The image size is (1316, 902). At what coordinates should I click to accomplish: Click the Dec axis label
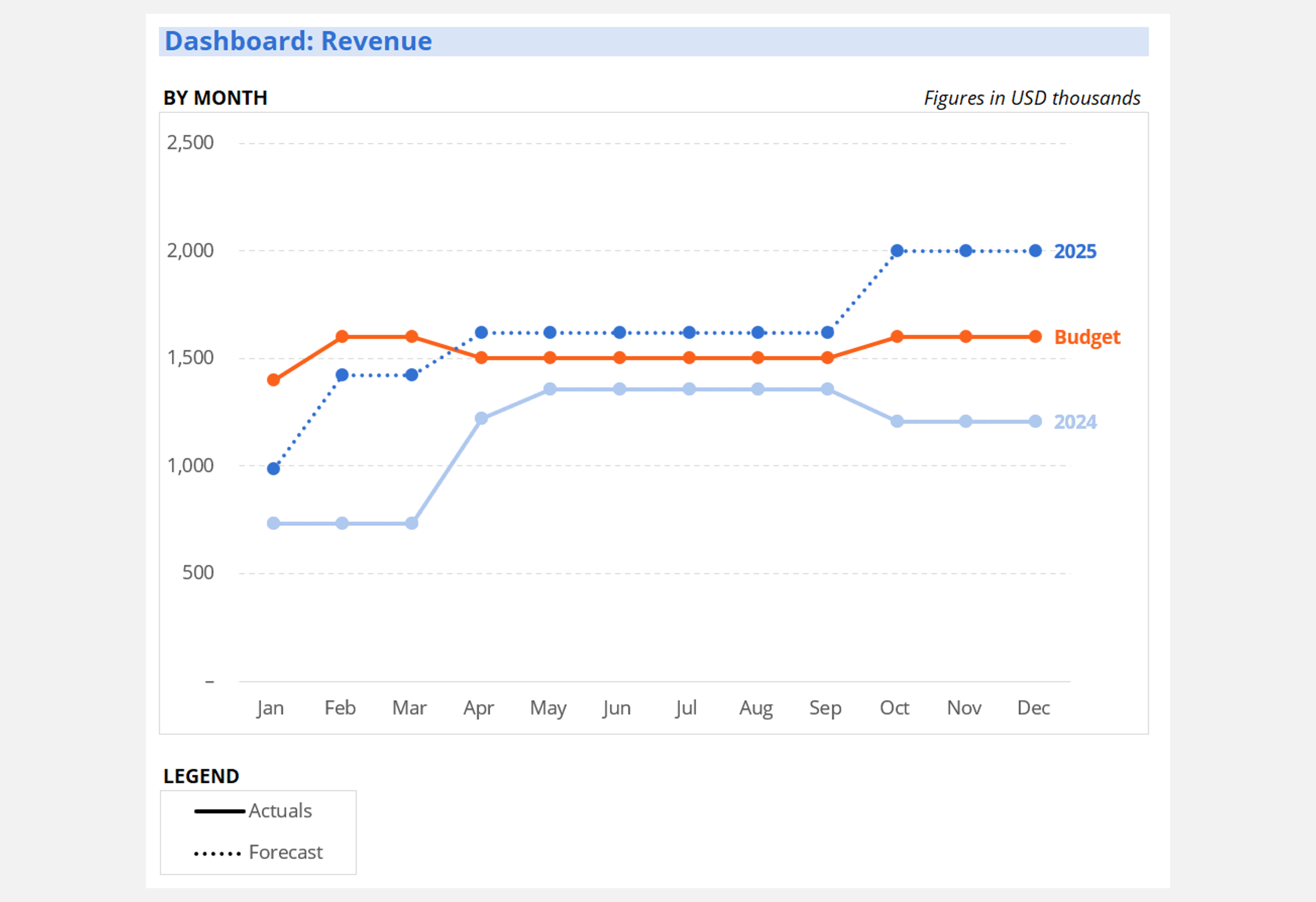pyautogui.click(x=1033, y=708)
